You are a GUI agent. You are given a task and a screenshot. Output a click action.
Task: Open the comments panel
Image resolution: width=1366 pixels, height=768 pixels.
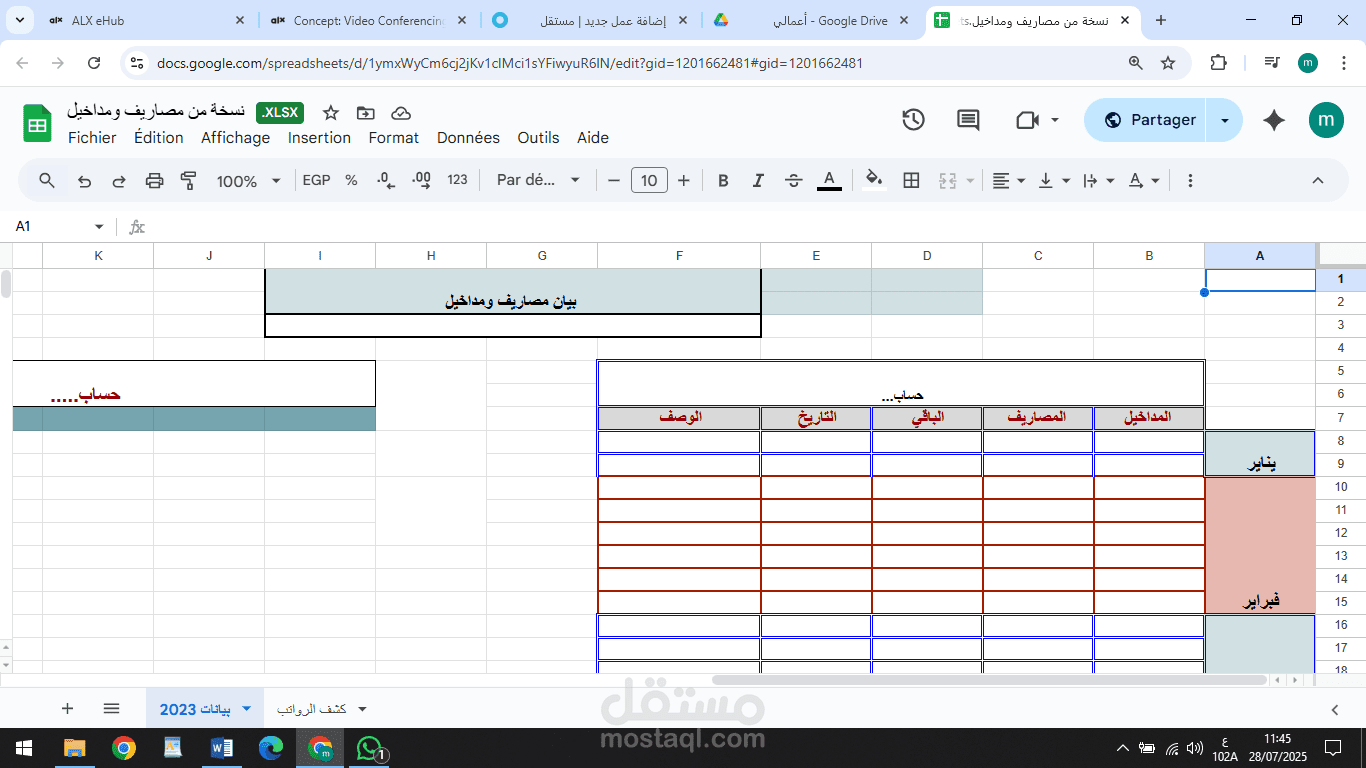click(x=968, y=120)
